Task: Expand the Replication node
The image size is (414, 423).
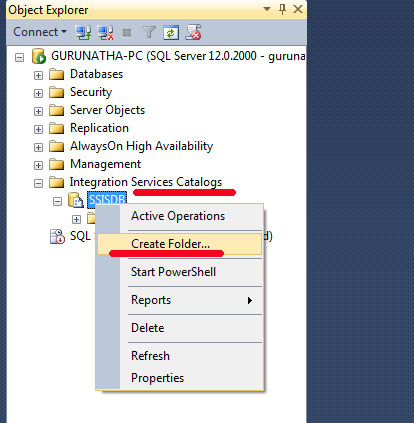Action: pos(38,129)
